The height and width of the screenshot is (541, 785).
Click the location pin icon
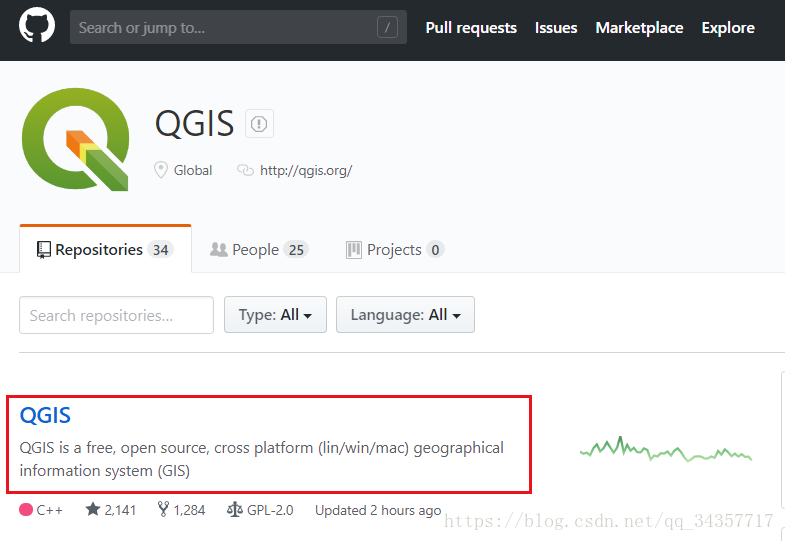pos(161,170)
